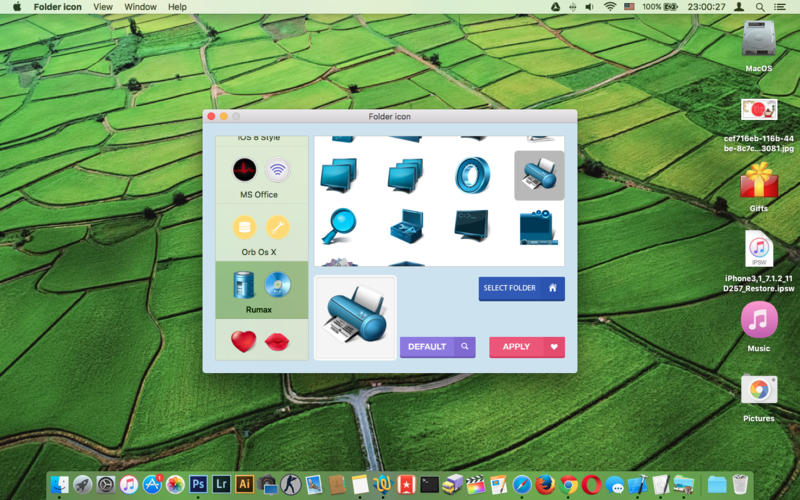Open the Help menu
This screenshot has width=800, height=500.
pyautogui.click(x=177, y=7)
